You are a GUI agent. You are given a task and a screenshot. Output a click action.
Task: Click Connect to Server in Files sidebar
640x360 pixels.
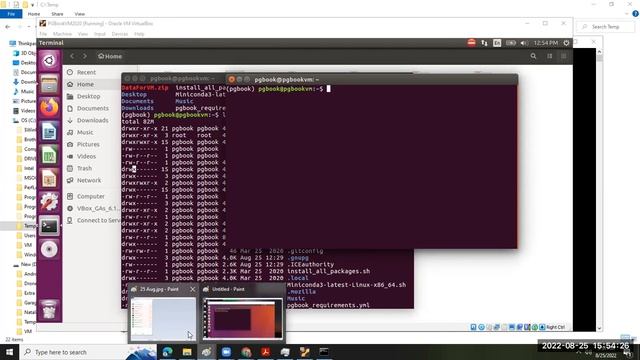[x=98, y=220]
